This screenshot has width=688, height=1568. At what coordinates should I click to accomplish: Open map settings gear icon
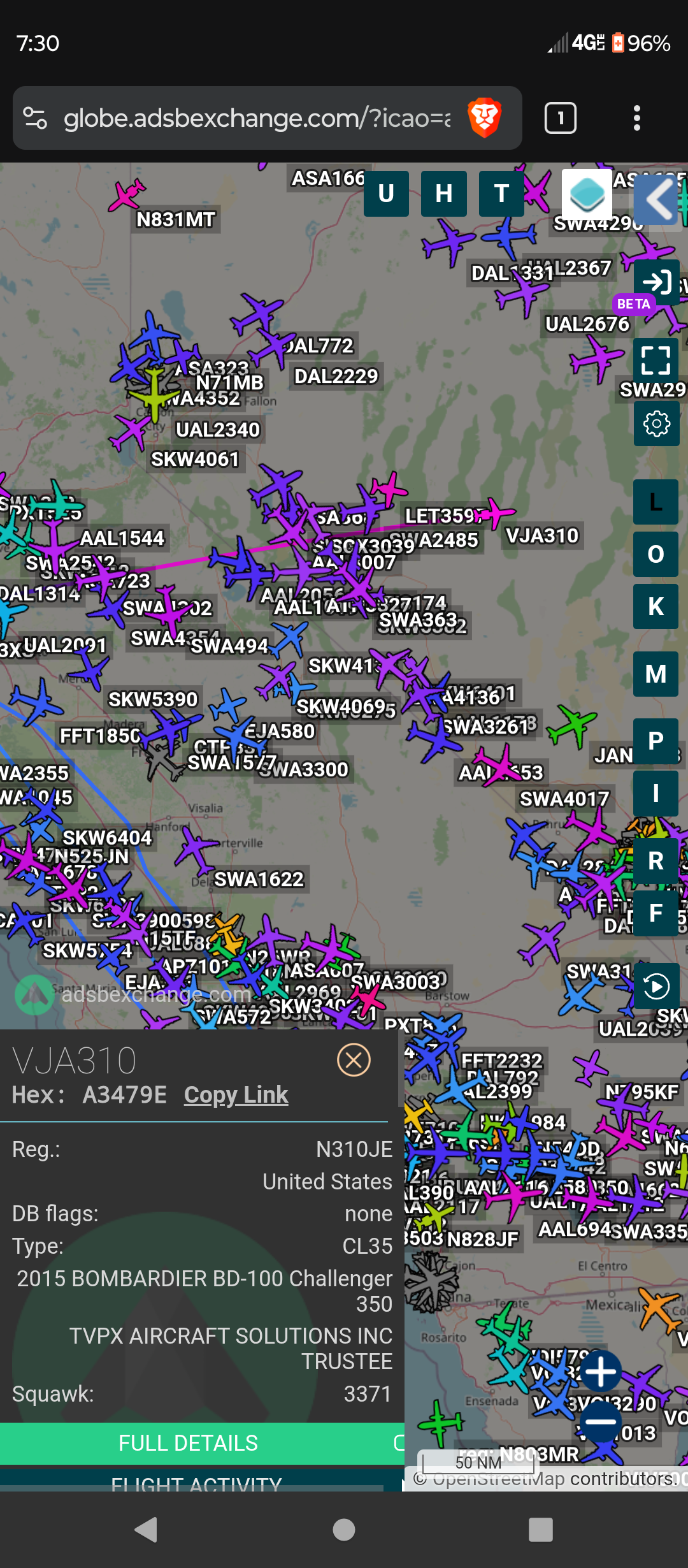[x=656, y=424]
